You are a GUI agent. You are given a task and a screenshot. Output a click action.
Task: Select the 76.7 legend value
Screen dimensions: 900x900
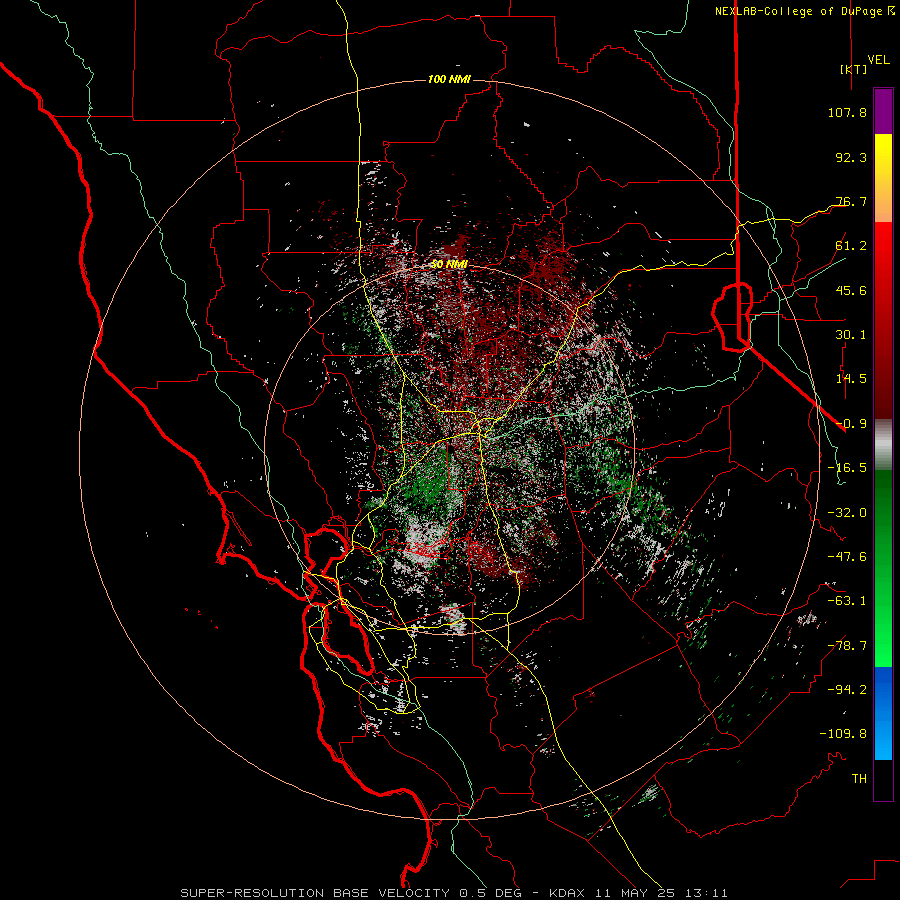[851, 201]
